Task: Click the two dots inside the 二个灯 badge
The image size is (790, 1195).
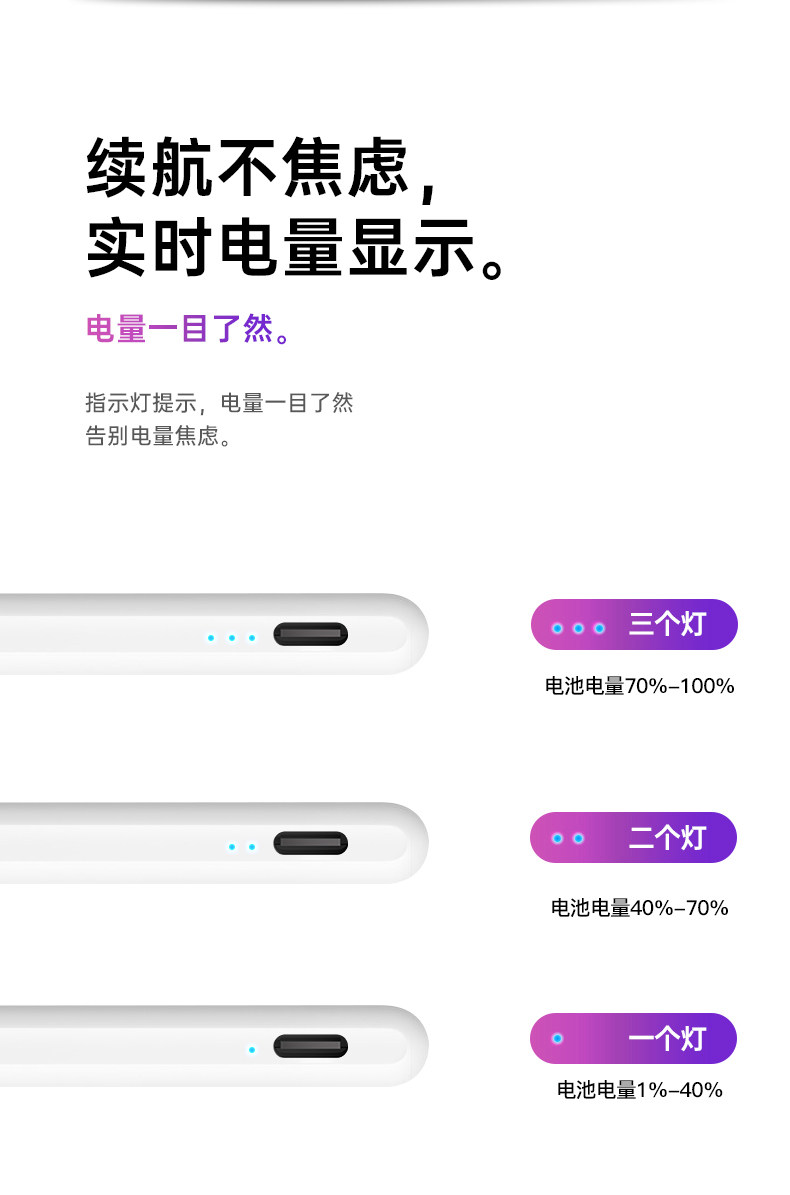Action: [x=567, y=838]
